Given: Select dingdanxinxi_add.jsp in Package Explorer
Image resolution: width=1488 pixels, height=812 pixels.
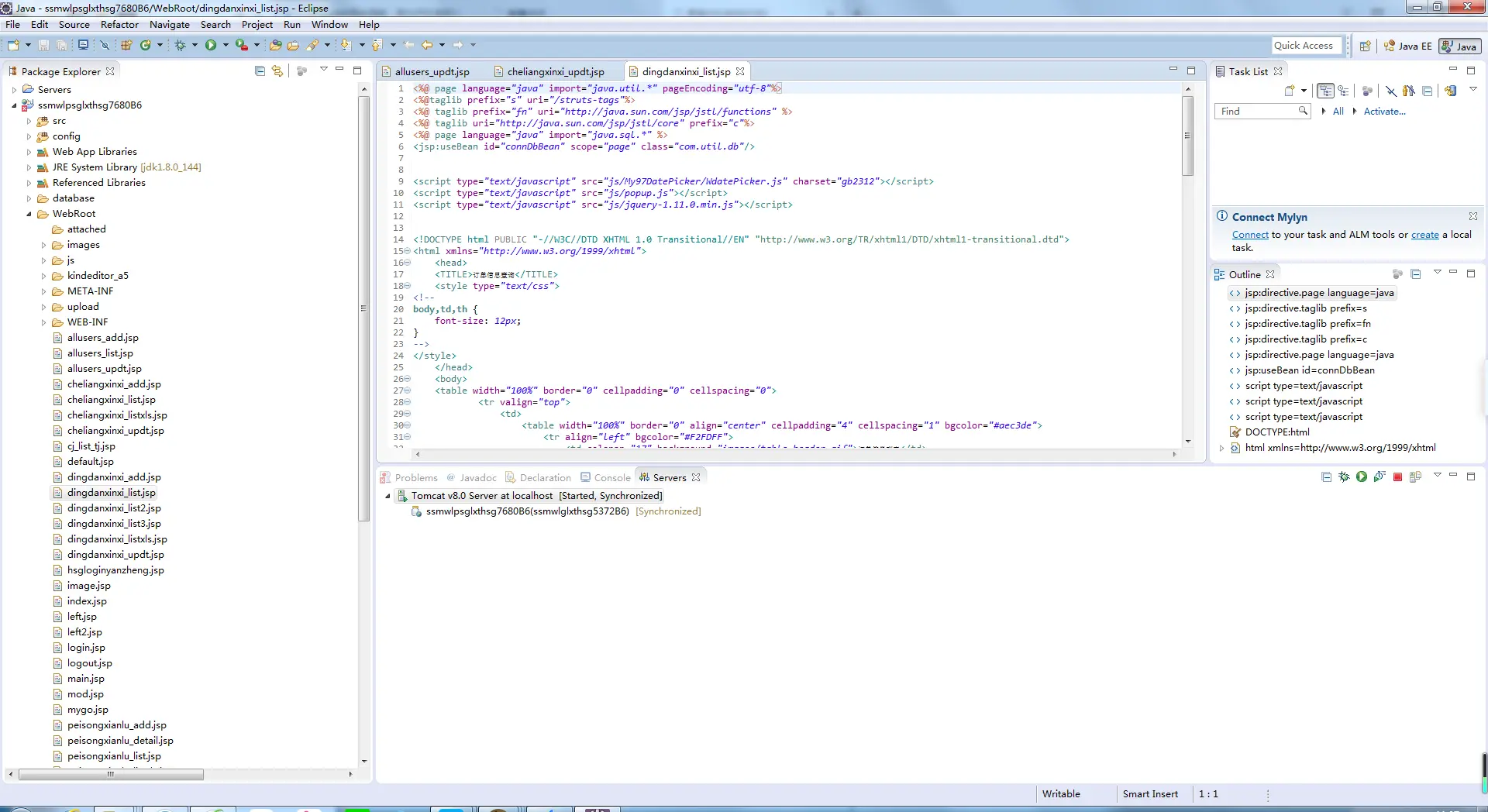Looking at the screenshot, I should (x=114, y=477).
